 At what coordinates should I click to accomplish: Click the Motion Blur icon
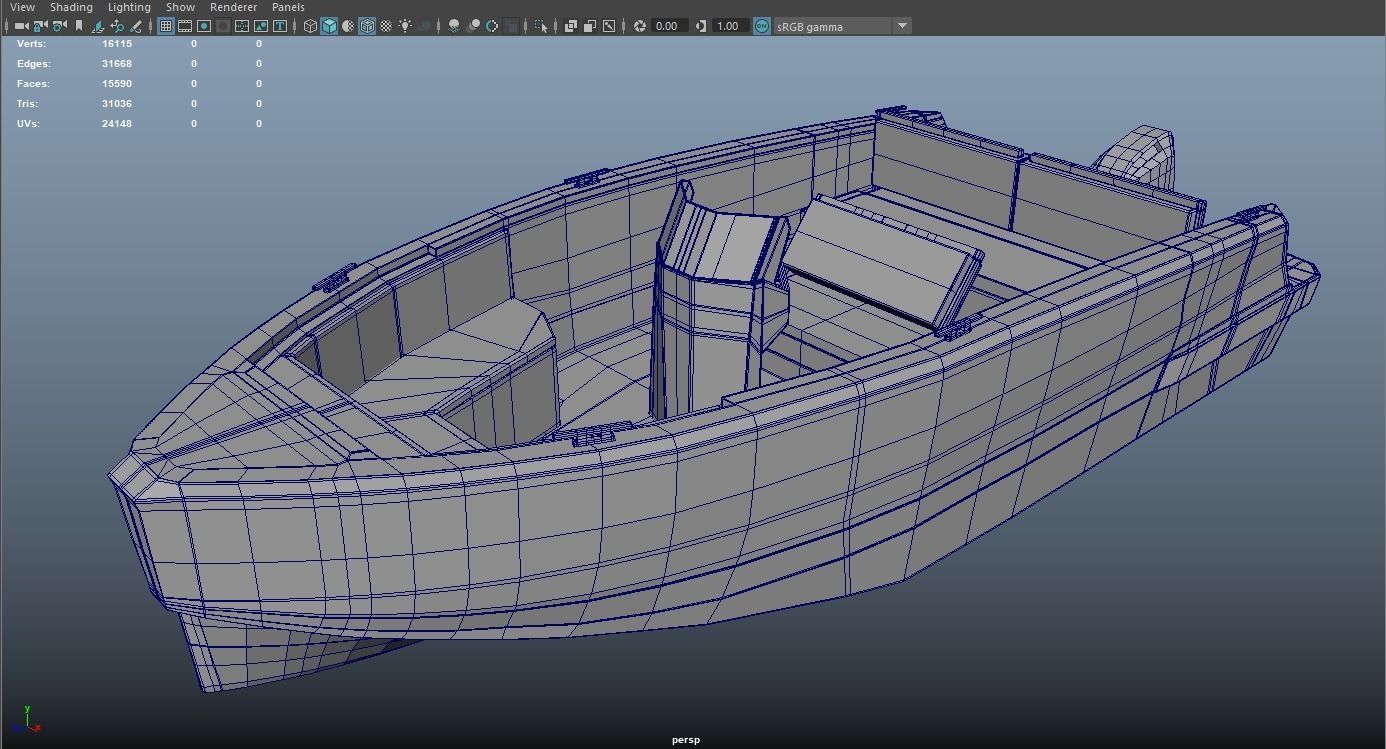[x=474, y=26]
